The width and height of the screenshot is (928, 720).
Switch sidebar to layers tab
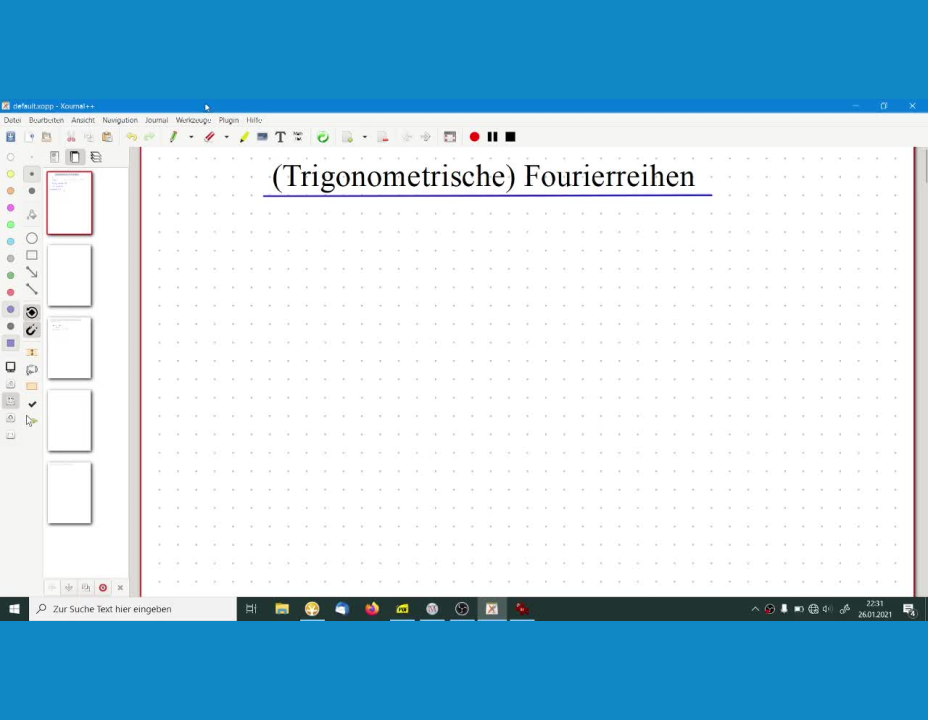tap(96, 157)
